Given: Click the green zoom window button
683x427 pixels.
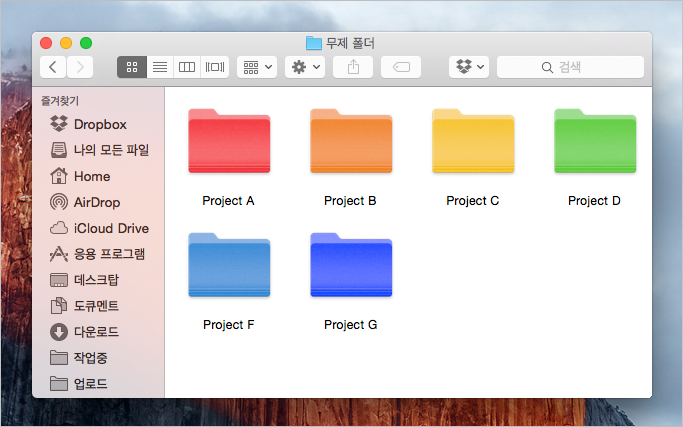Looking at the screenshot, I should (x=86, y=43).
